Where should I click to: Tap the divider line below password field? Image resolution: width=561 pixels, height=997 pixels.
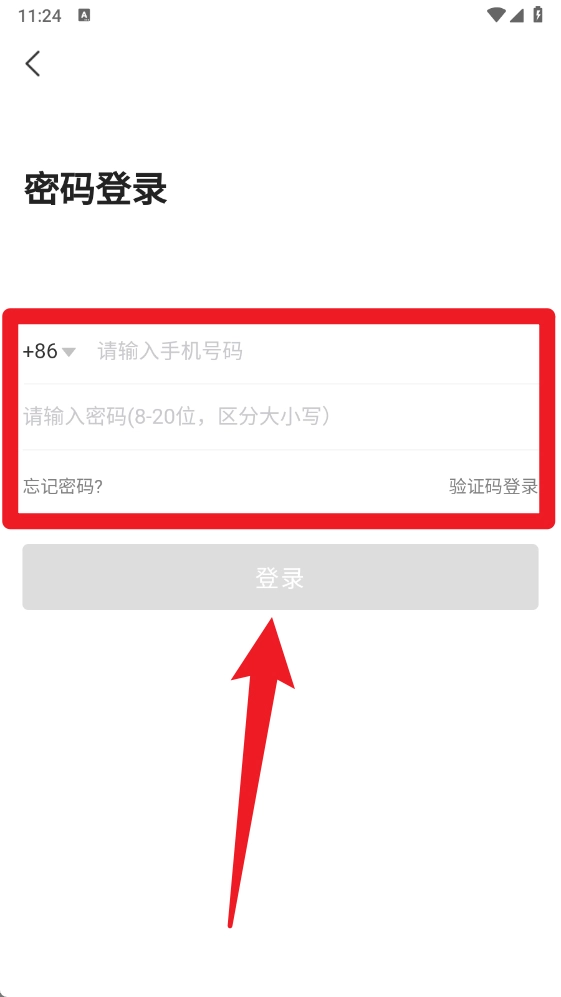tap(280, 450)
